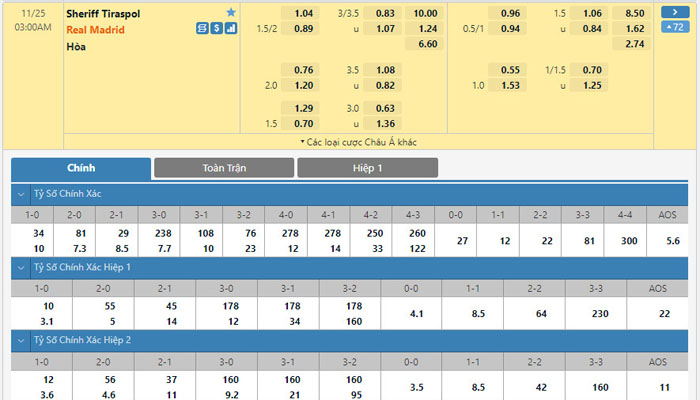Viewport: 700px width, 400px height.
Task: Click first-half 1-0 odds 3.1
Action: tap(46, 321)
